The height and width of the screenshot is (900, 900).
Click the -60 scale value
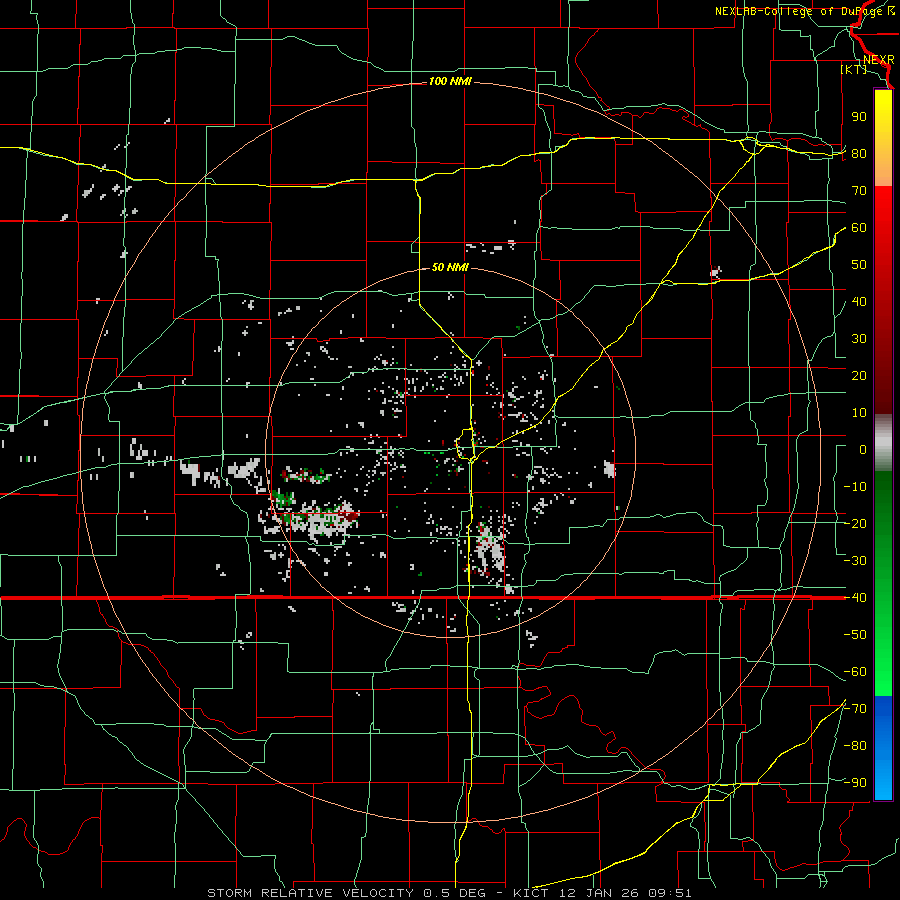(855, 672)
